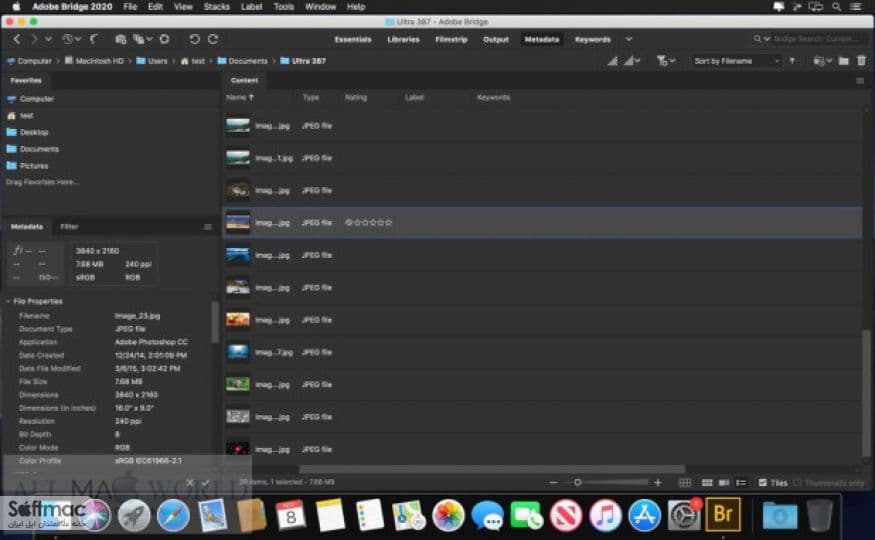875x540 pixels.
Task: Delete item with the trash icon
Action: [861, 61]
